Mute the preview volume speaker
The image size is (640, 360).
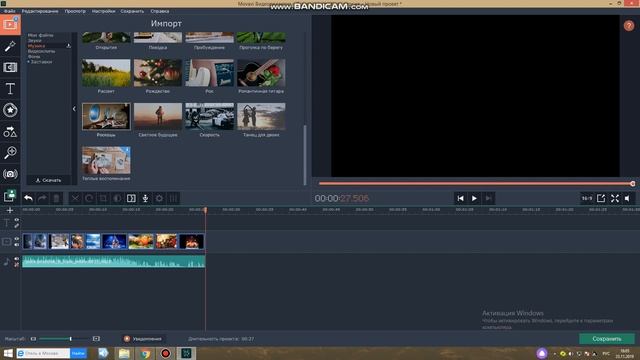click(x=628, y=198)
